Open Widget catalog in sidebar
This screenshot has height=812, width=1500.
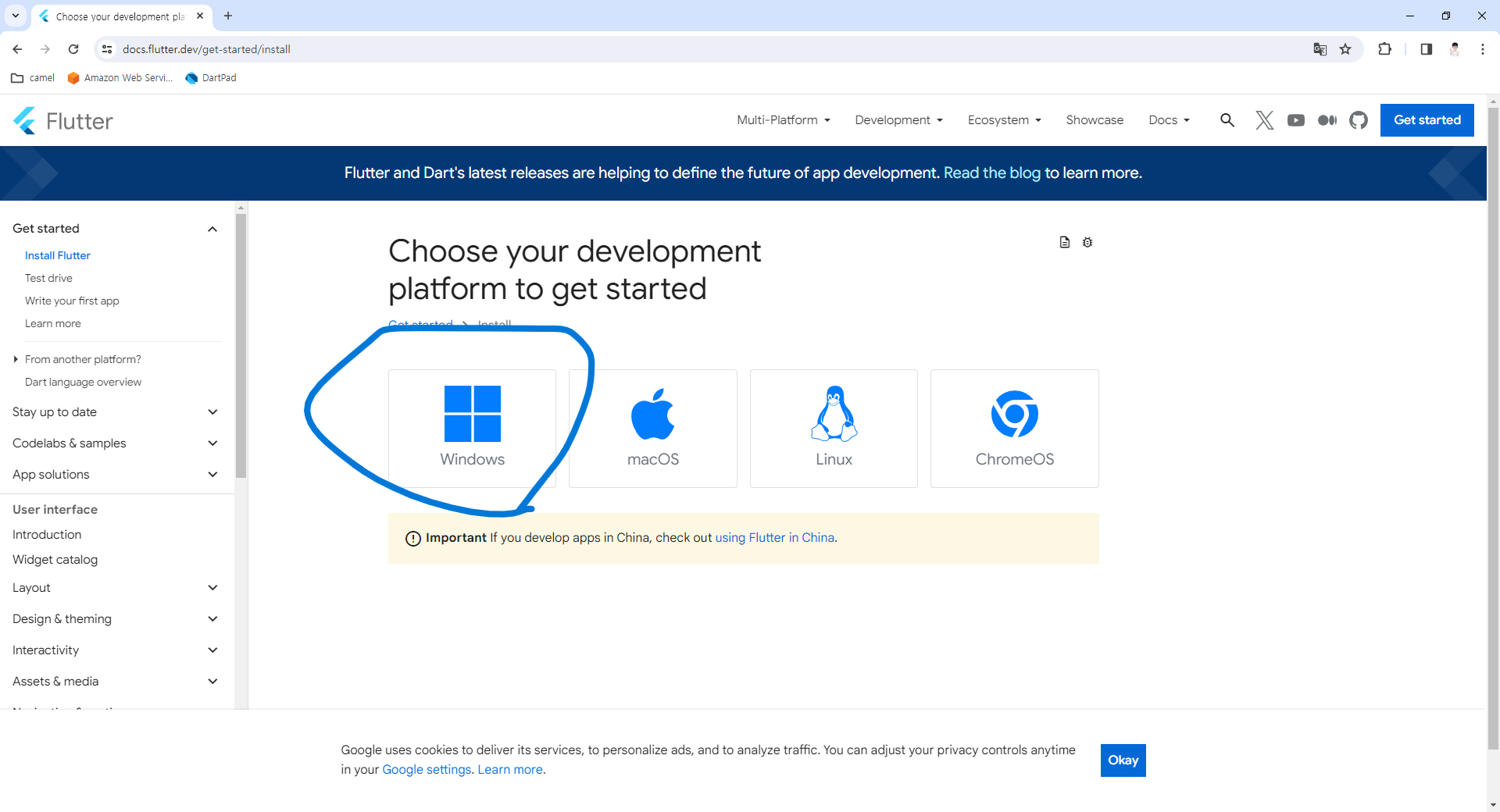(55, 560)
